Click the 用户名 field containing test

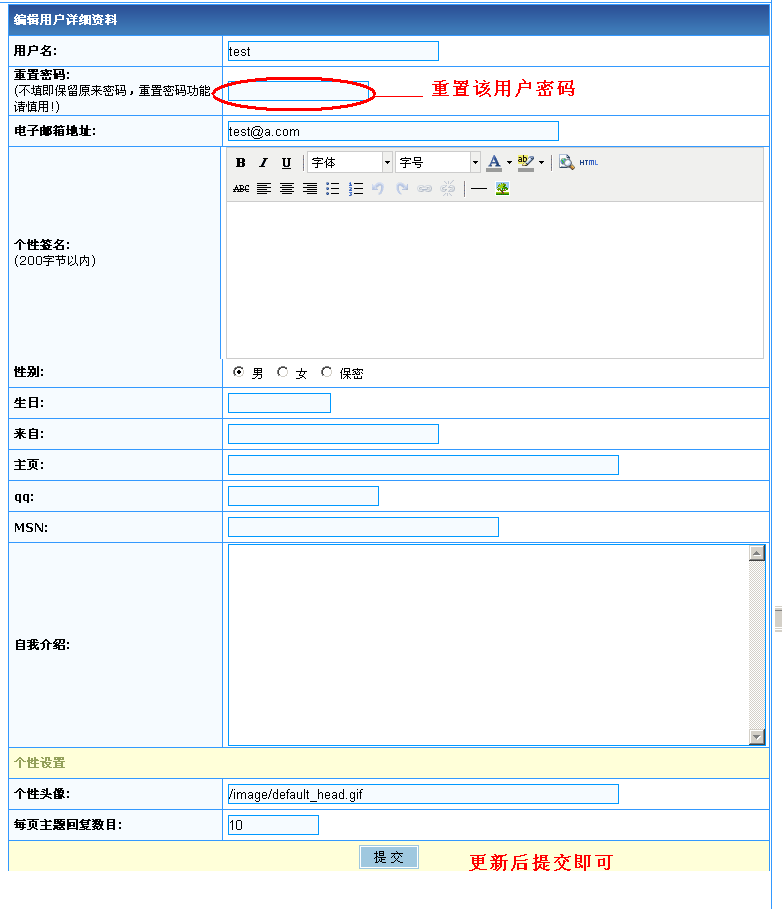pyautogui.click(x=333, y=51)
